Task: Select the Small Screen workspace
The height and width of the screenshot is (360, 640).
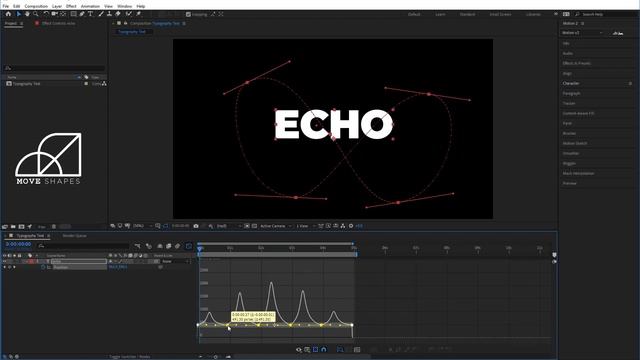Action: click(500, 14)
